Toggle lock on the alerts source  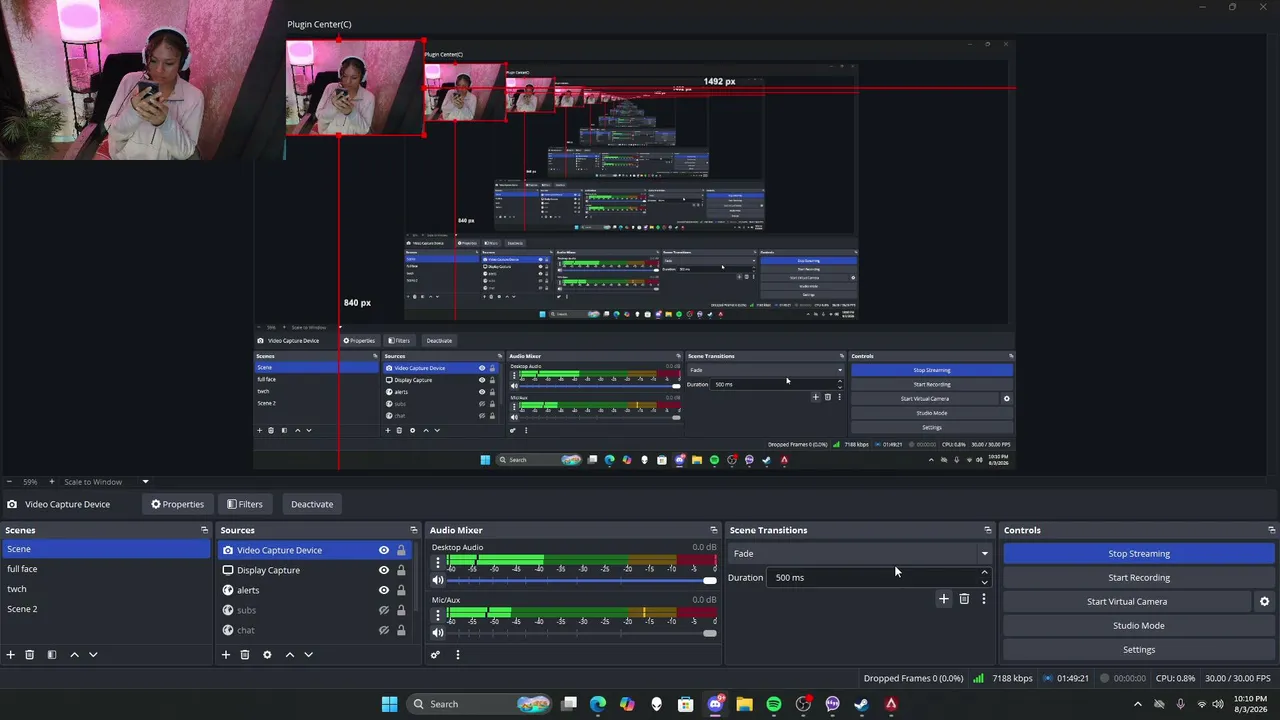click(401, 590)
